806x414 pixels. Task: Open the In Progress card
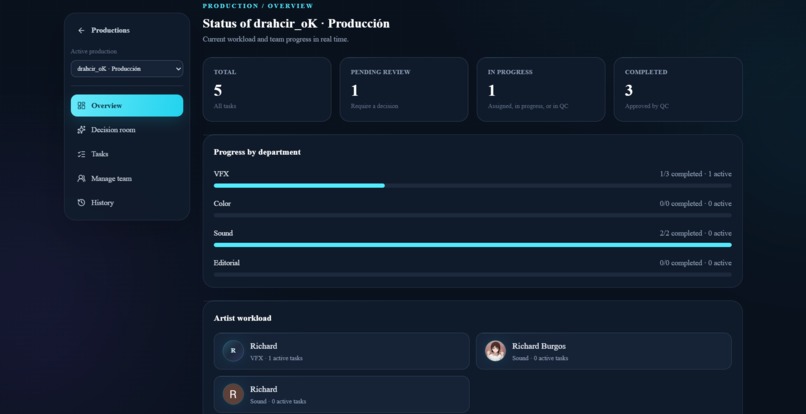coord(541,89)
